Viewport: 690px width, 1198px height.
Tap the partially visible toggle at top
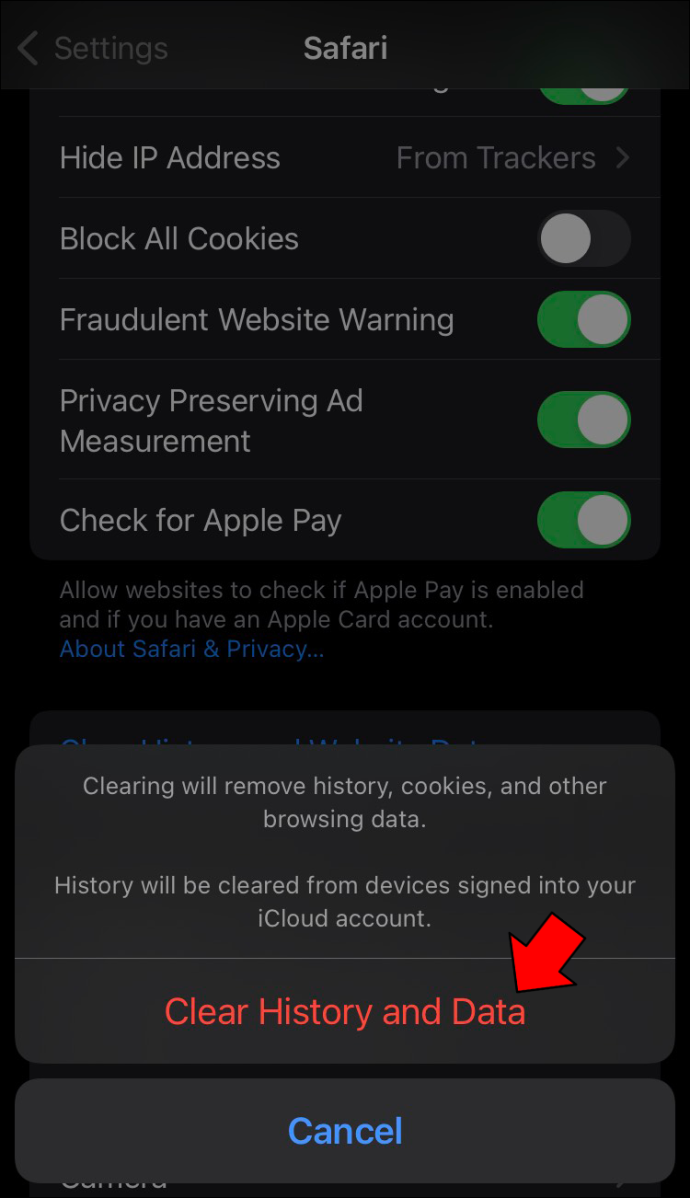[584, 96]
